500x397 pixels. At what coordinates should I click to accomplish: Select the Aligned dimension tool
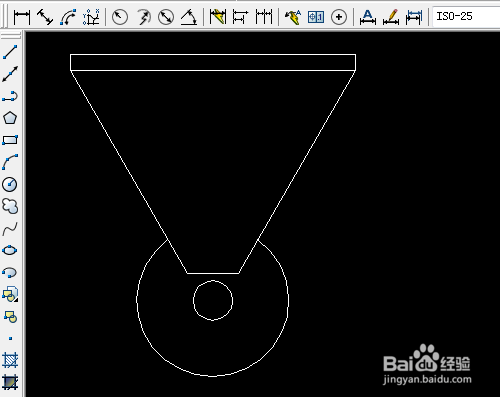click(x=45, y=17)
